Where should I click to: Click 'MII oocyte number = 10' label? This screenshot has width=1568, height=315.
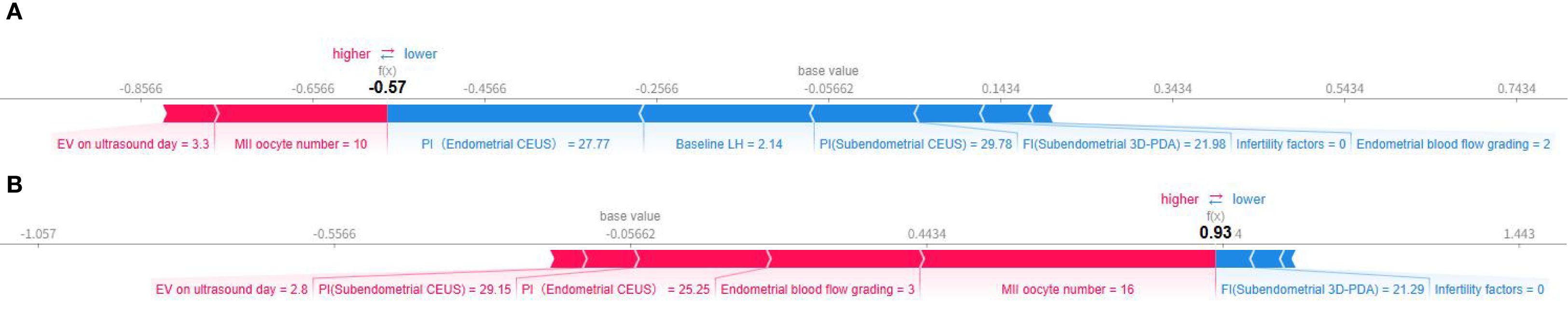[301, 144]
